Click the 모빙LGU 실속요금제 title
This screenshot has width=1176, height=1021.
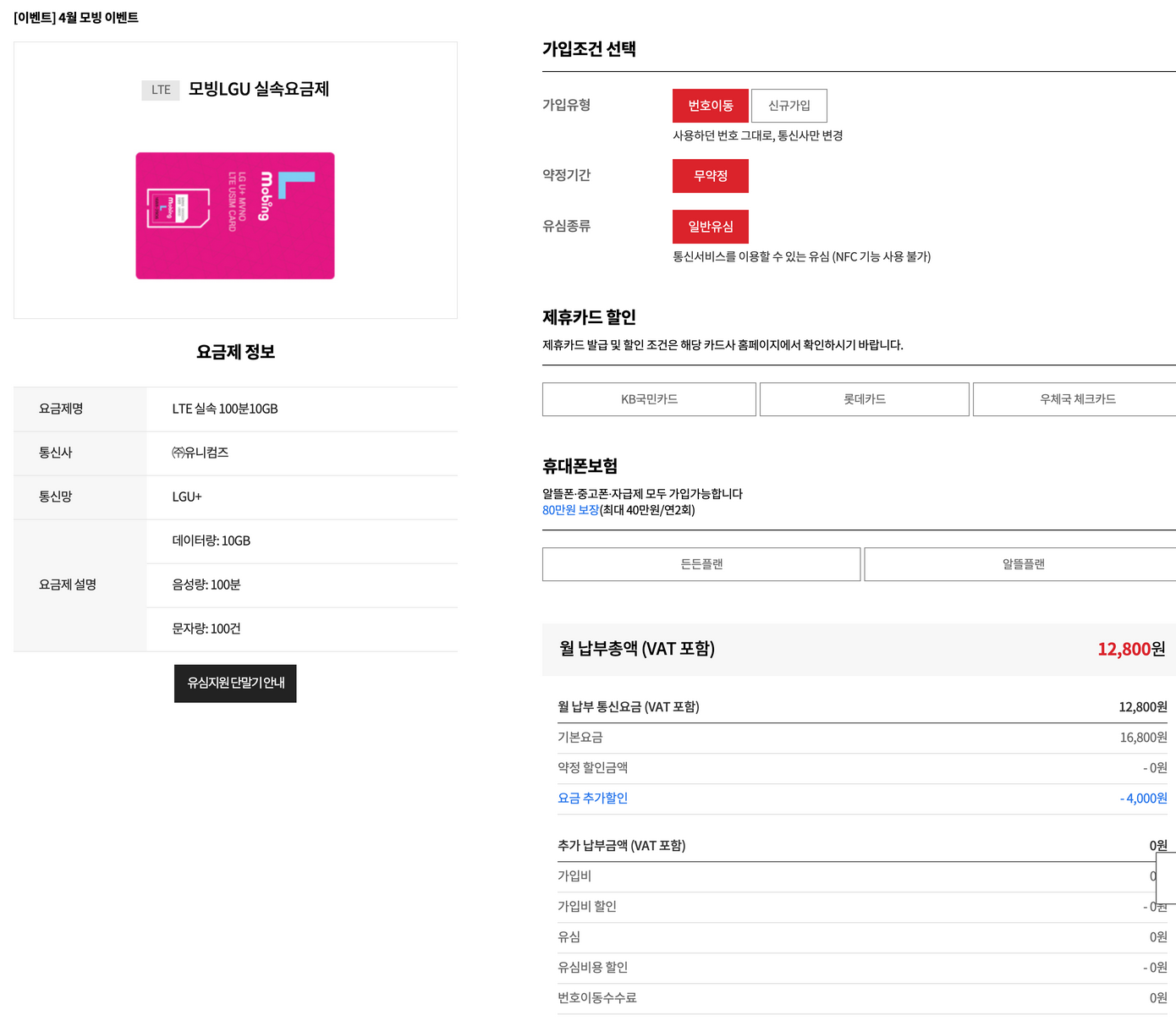pos(259,89)
